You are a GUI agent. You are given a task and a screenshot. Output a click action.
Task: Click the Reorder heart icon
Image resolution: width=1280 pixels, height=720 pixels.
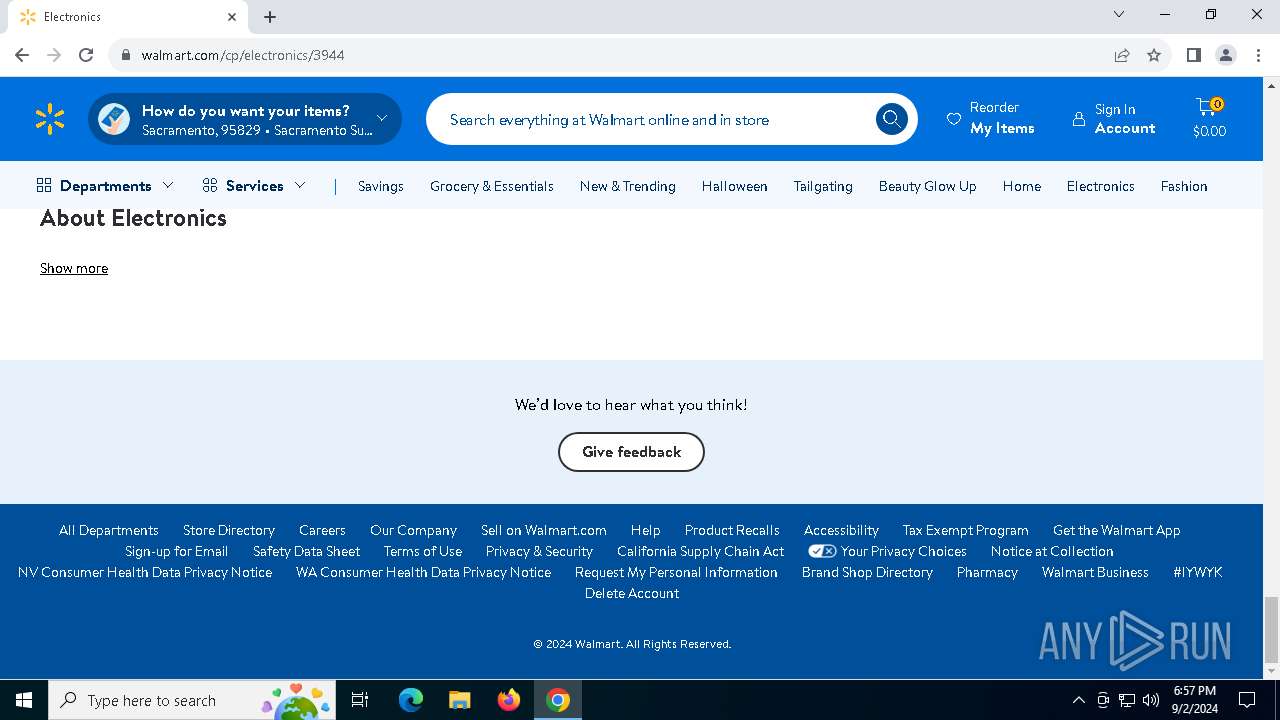(x=953, y=119)
